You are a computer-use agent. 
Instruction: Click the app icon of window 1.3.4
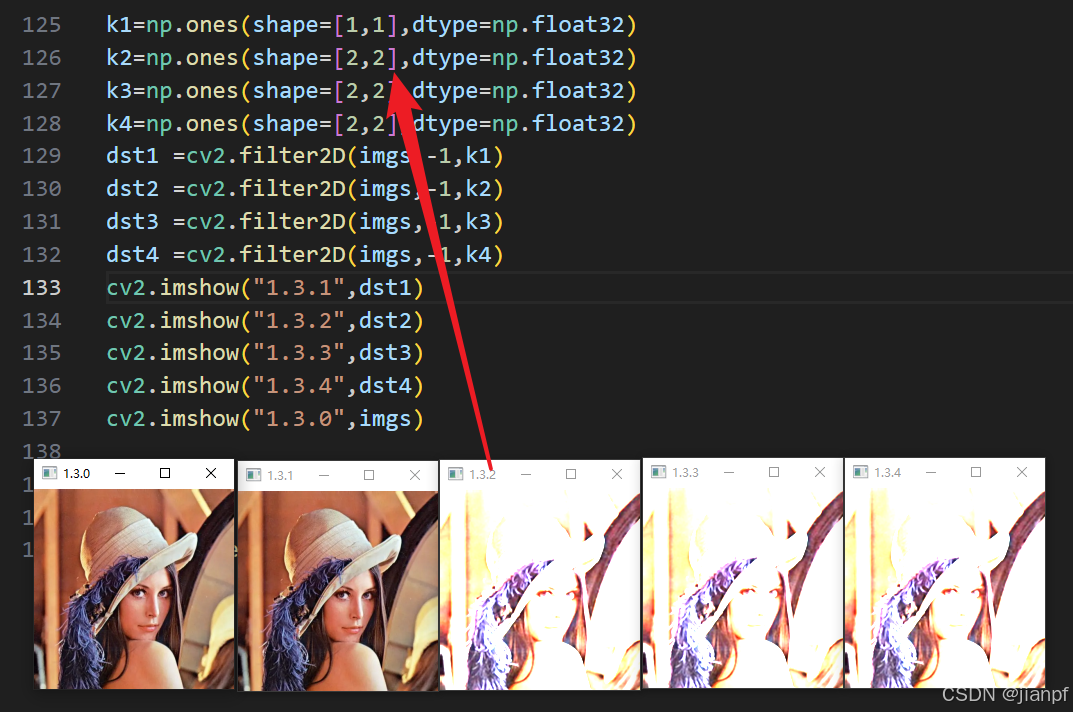click(860, 472)
